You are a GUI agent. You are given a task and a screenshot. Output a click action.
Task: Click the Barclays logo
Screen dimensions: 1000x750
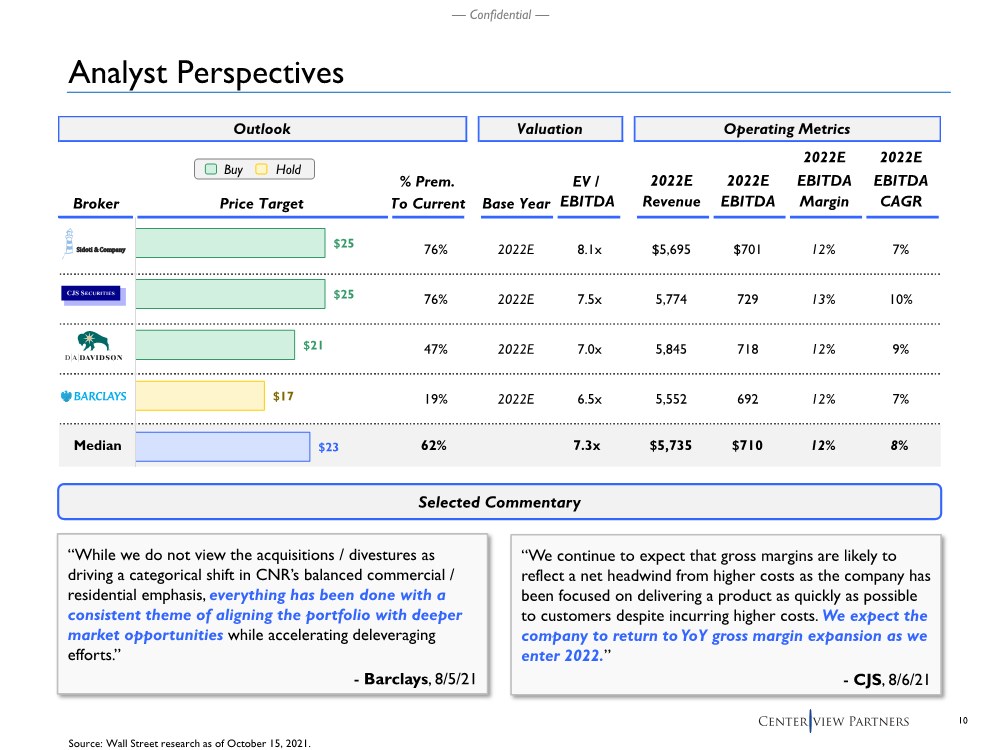tap(95, 396)
